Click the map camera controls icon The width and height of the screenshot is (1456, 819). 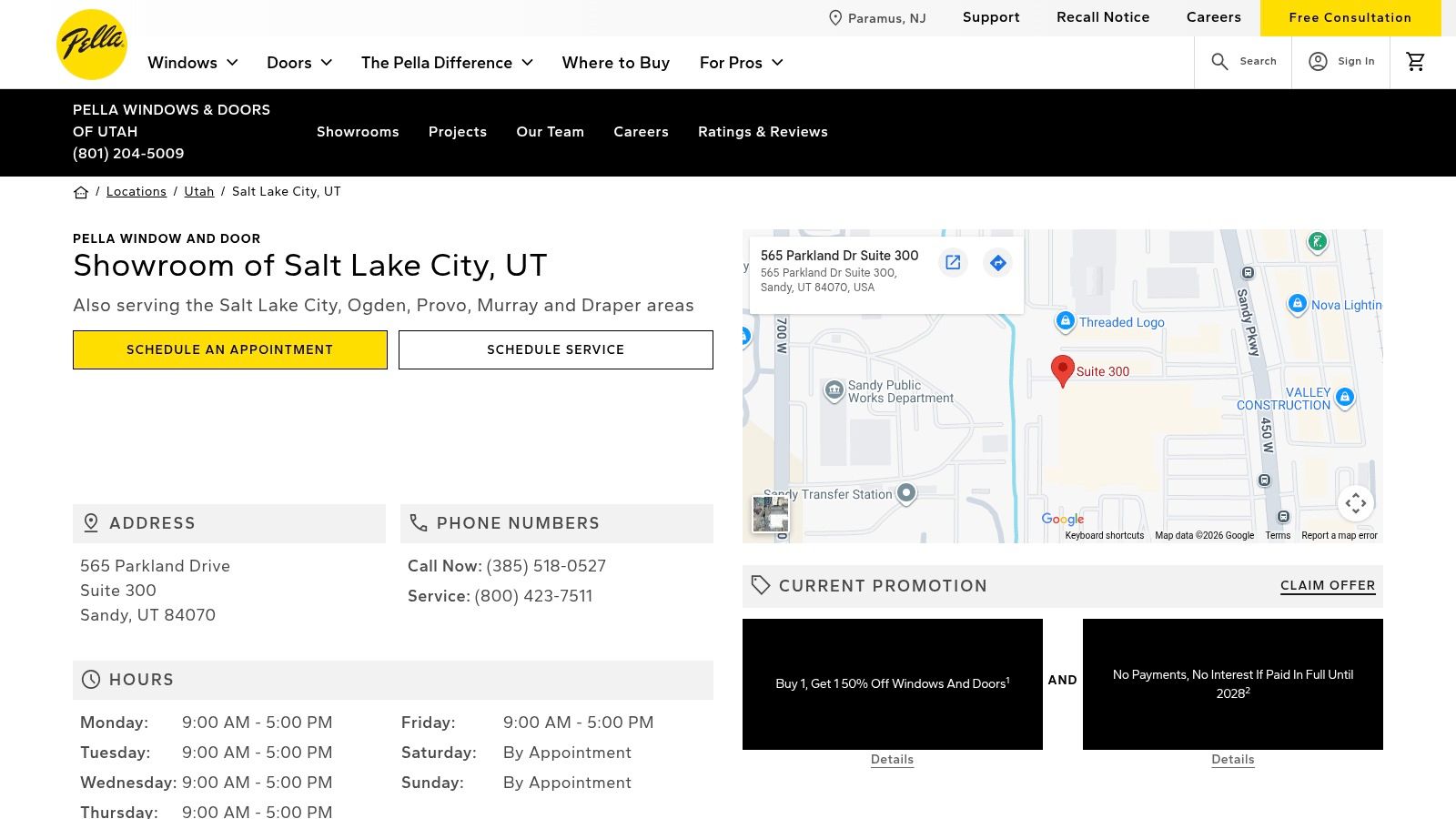coord(1356,503)
